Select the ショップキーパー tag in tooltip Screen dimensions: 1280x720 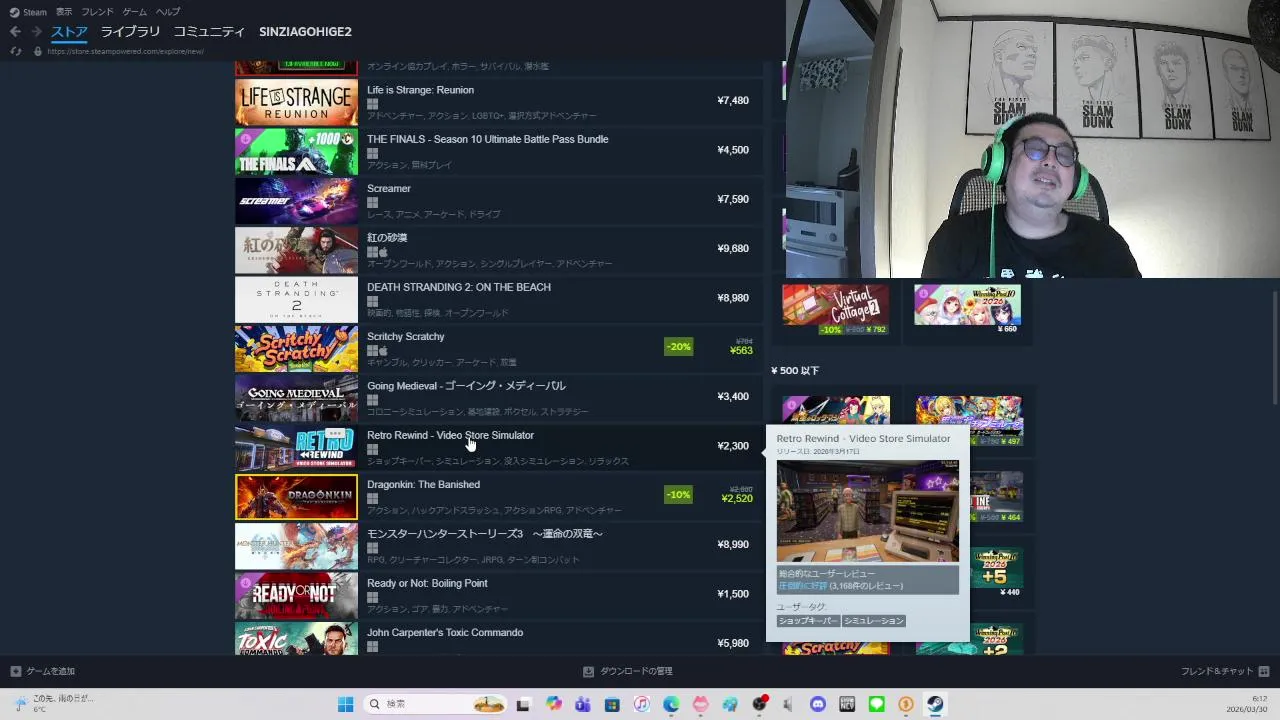(808, 621)
